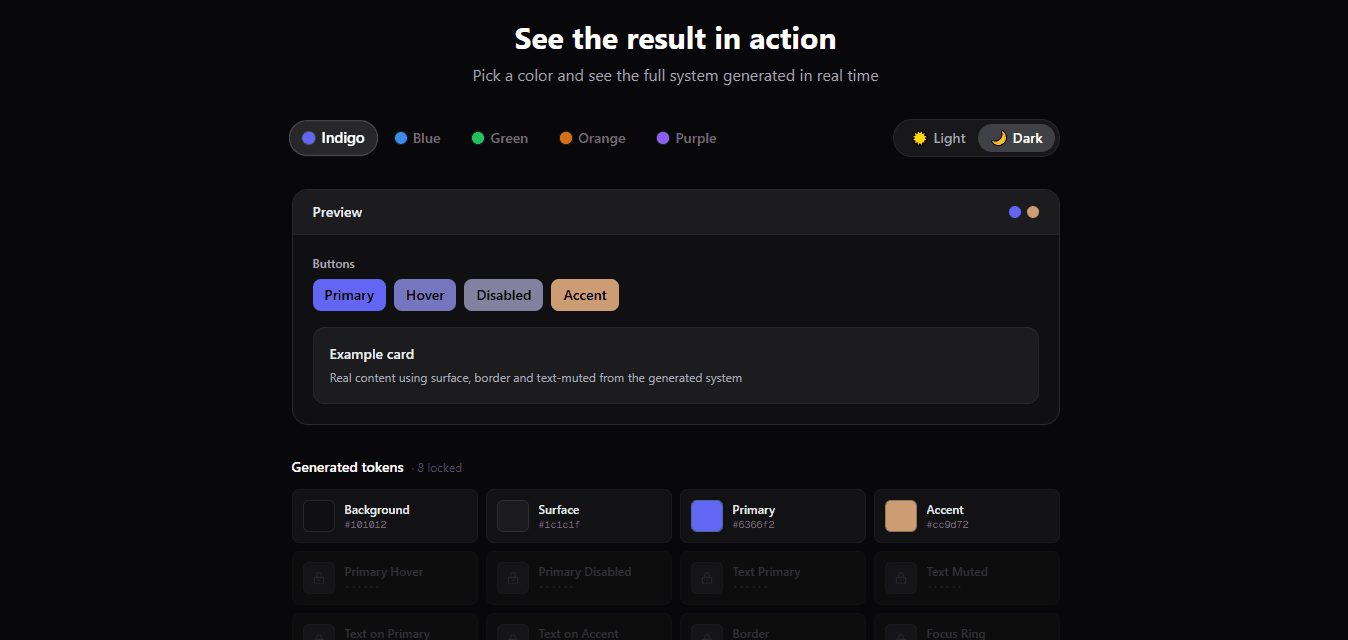This screenshot has width=1348, height=640.
Task: Click the lock icon on Primary Disabled token
Action: (512, 577)
